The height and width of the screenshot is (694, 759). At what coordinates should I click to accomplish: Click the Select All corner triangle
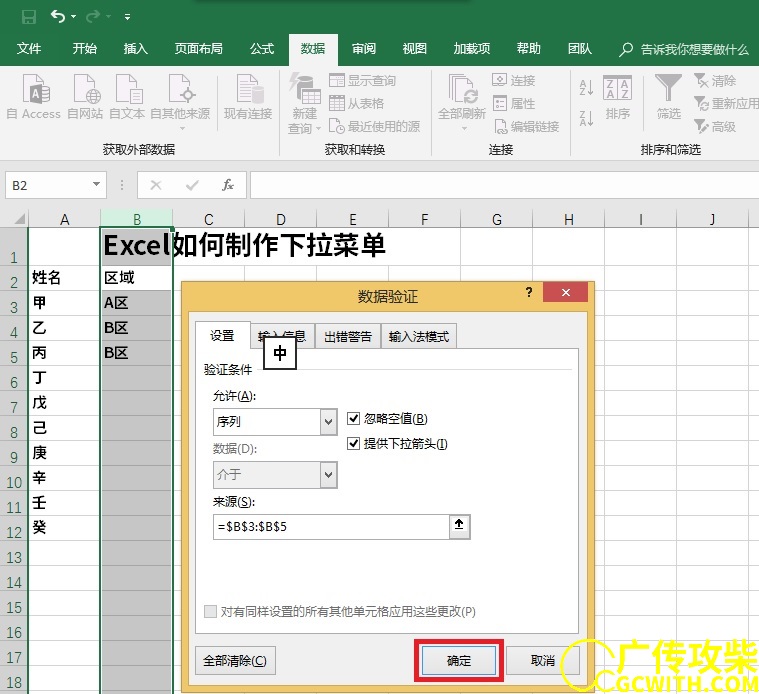[18, 219]
